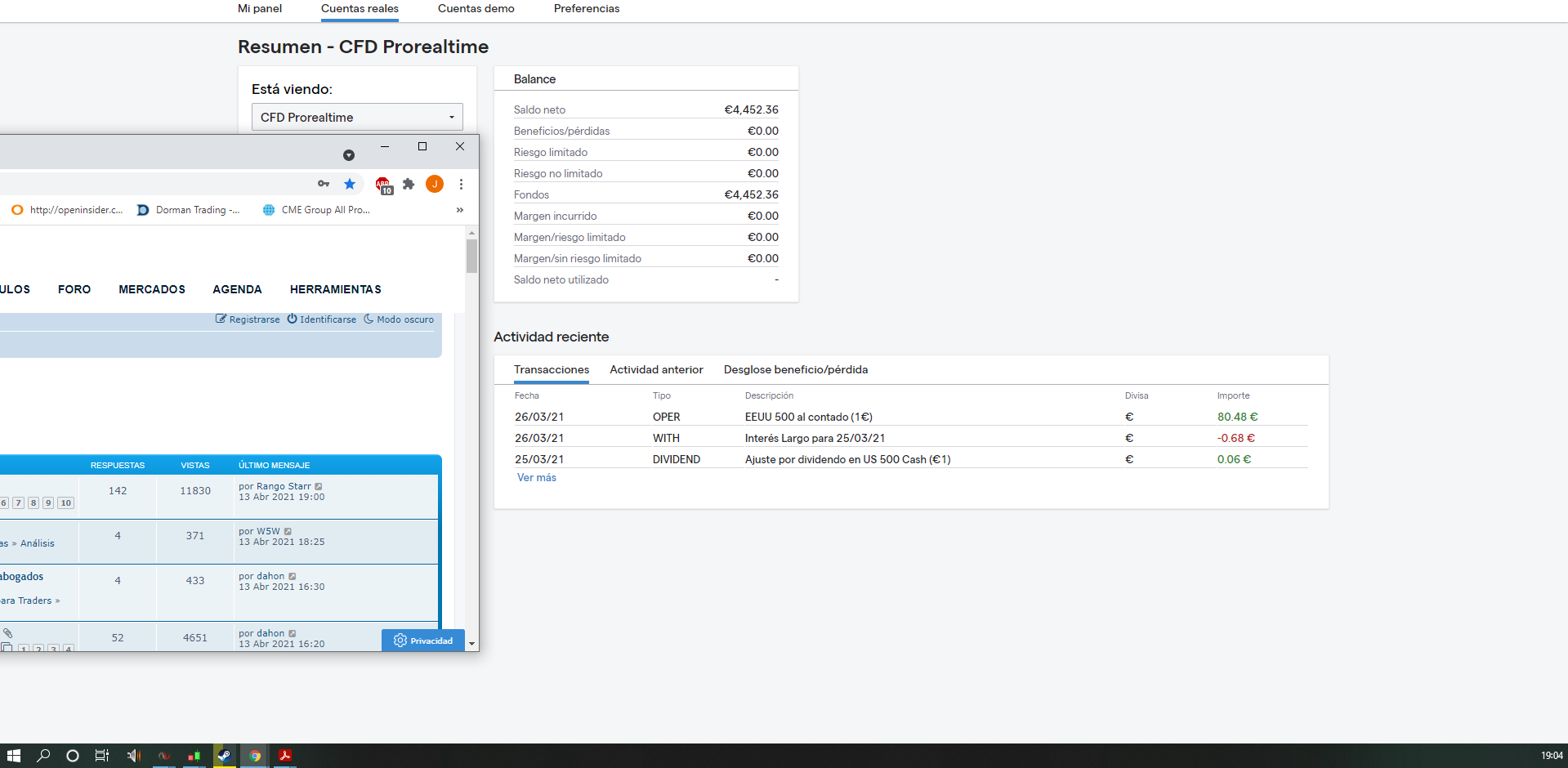The width and height of the screenshot is (1568, 768).
Task: Open the FORO menu item
Action: pyautogui.click(x=74, y=289)
